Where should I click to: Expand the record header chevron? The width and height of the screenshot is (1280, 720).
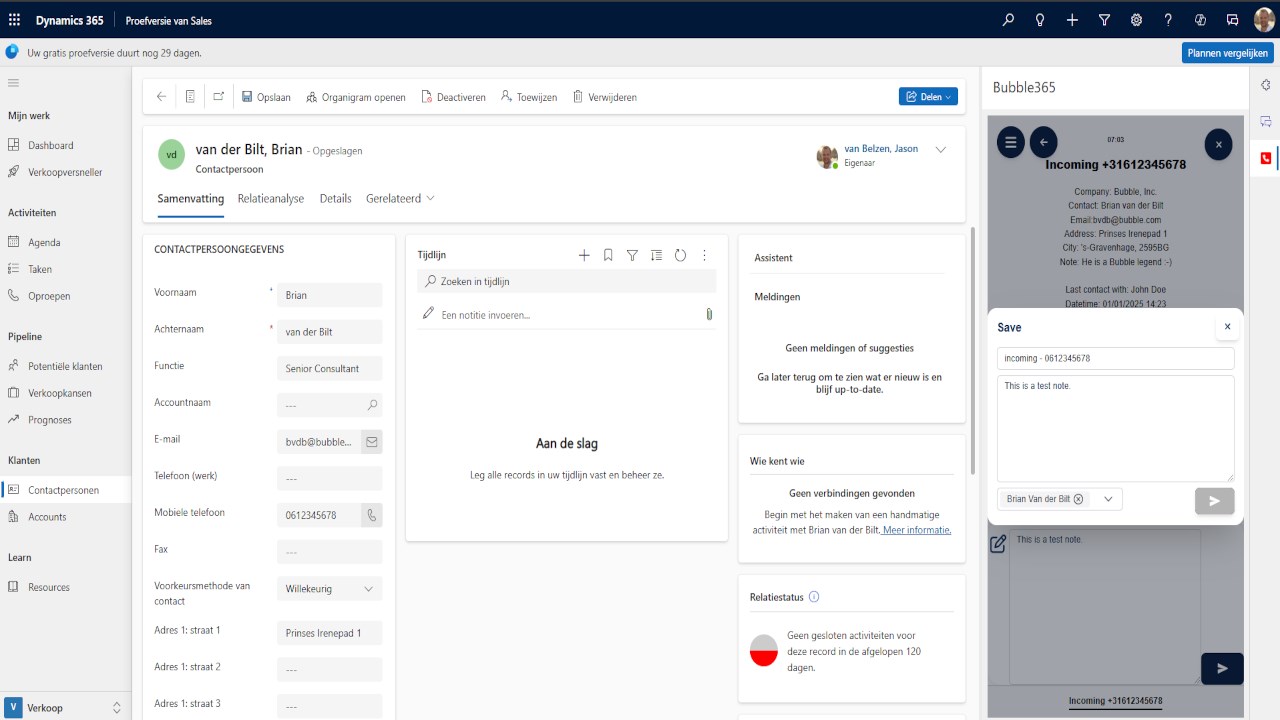coord(941,150)
